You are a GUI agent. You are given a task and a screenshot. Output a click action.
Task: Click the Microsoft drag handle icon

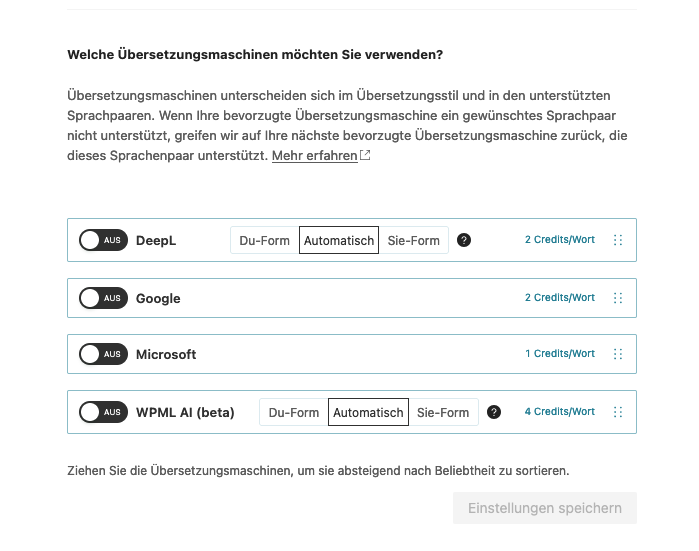tap(617, 354)
